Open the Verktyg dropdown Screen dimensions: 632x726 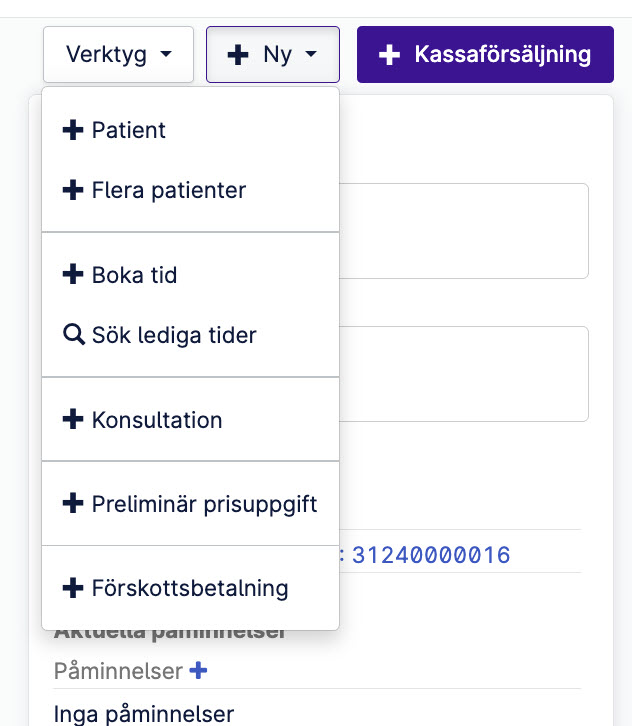[118, 54]
